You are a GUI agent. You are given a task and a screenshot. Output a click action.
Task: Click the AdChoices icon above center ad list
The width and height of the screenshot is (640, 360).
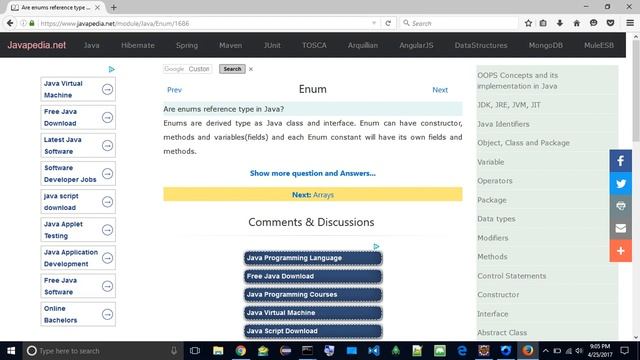pos(376,247)
